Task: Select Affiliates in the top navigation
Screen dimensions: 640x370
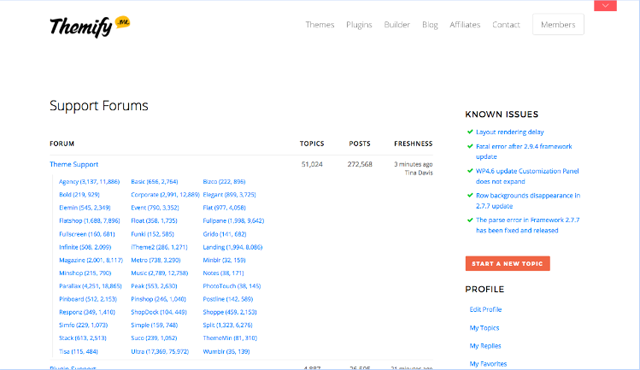Action: point(465,24)
